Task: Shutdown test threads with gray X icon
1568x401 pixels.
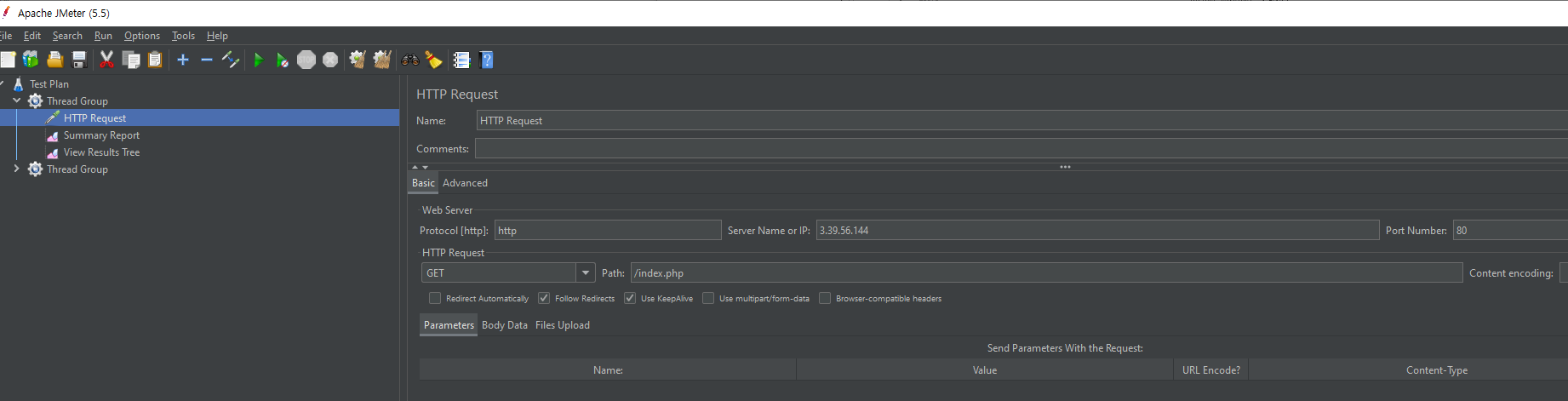Action: (330, 60)
